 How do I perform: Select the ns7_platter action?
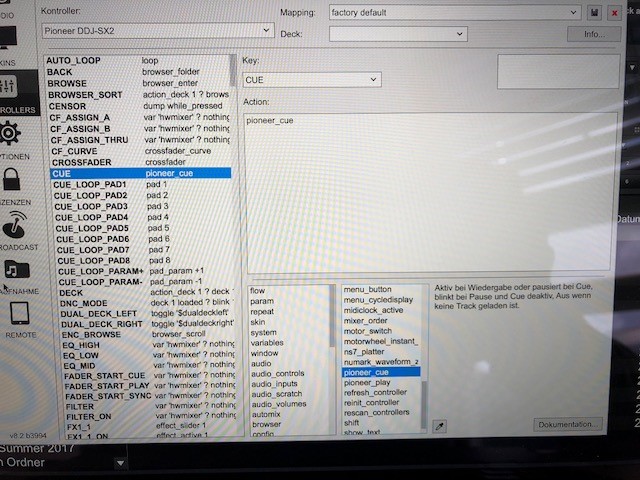(x=364, y=351)
